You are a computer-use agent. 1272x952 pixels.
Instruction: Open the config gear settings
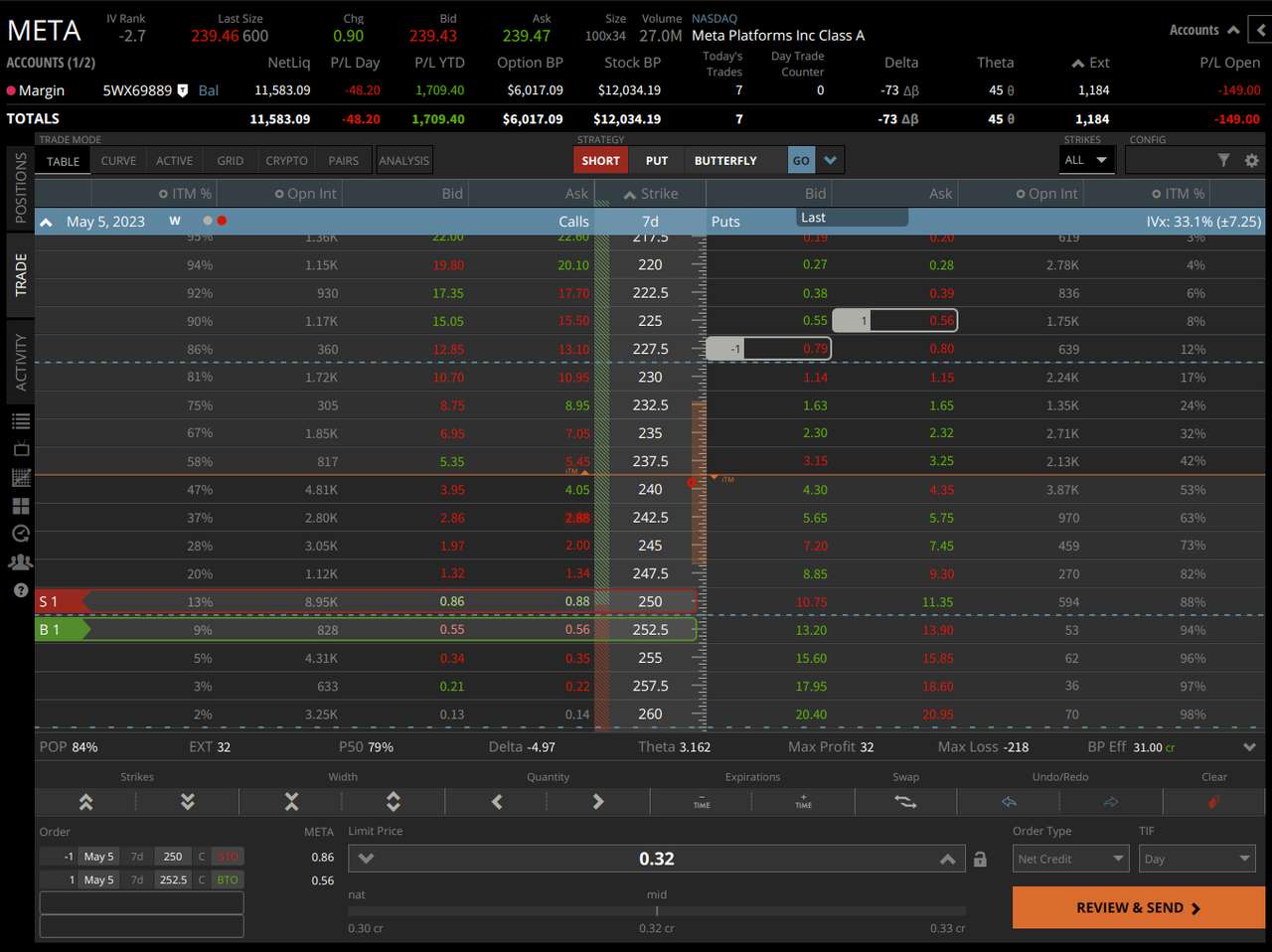[x=1251, y=160]
